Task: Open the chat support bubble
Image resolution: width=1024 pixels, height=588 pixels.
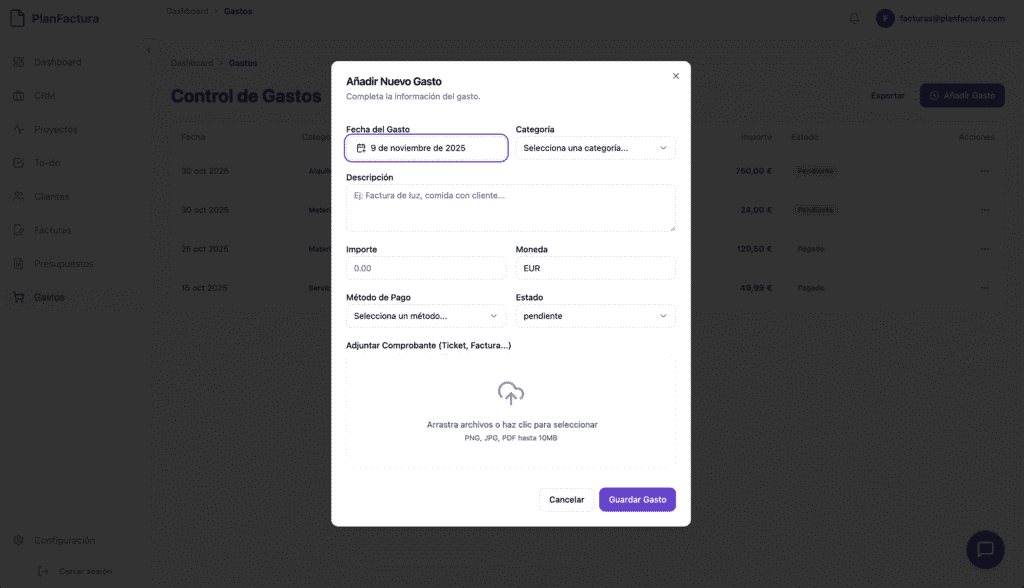Action: [x=984, y=549]
